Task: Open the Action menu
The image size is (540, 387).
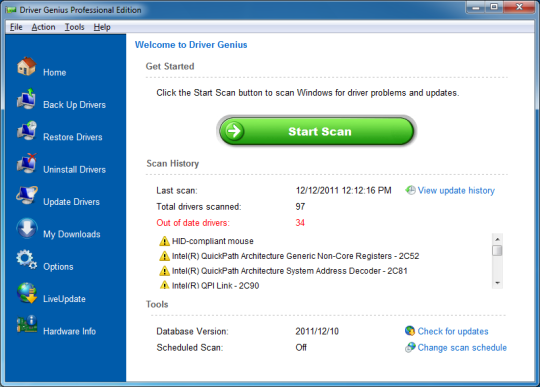Action: point(43,27)
